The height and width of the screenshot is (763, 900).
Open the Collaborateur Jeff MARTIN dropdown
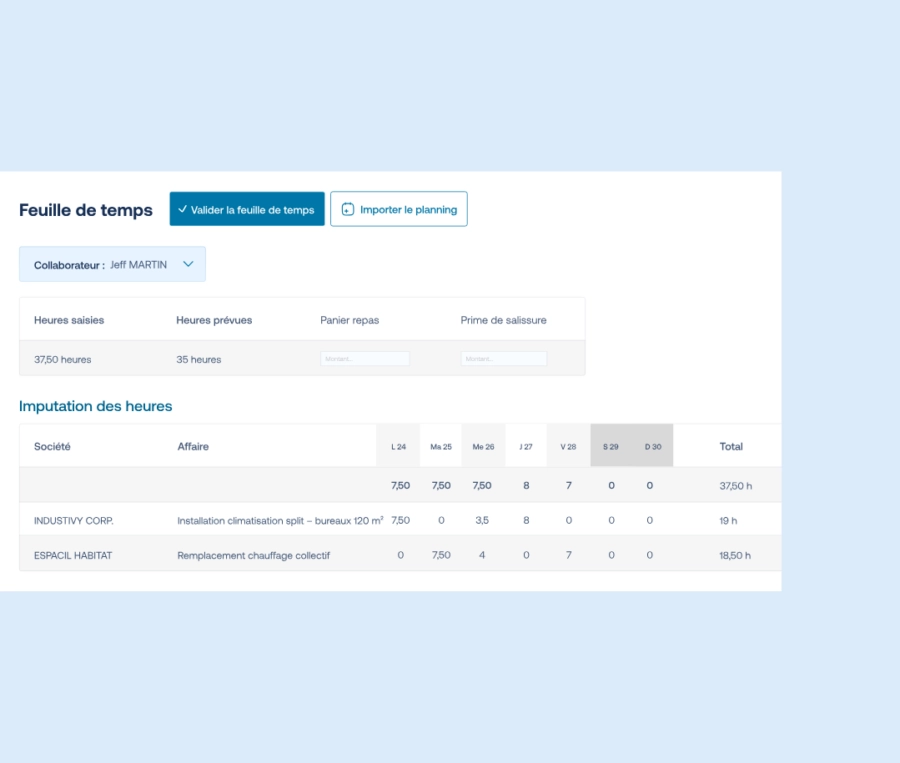pyautogui.click(x=112, y=265)
